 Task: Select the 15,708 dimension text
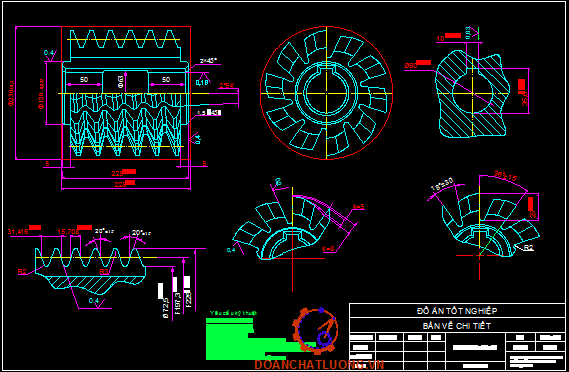point(68,232)
